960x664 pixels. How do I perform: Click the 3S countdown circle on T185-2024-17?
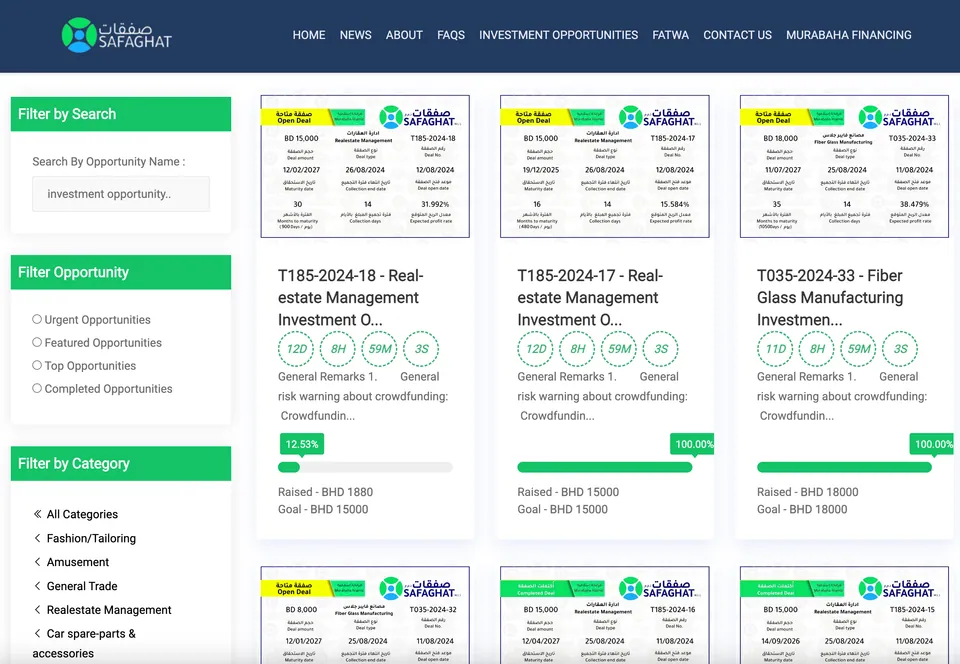[661, 349]
